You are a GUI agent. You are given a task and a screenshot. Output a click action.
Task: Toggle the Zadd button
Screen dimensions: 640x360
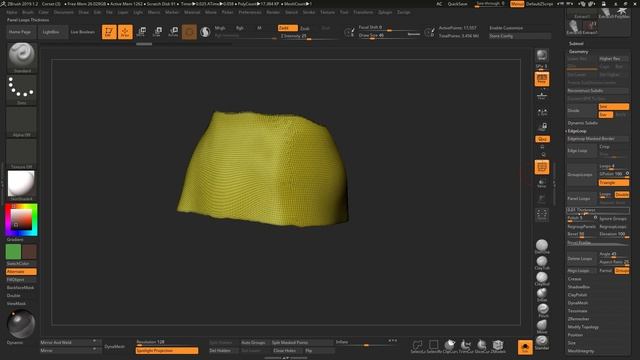pyautogui.click(x=288, y=28)
